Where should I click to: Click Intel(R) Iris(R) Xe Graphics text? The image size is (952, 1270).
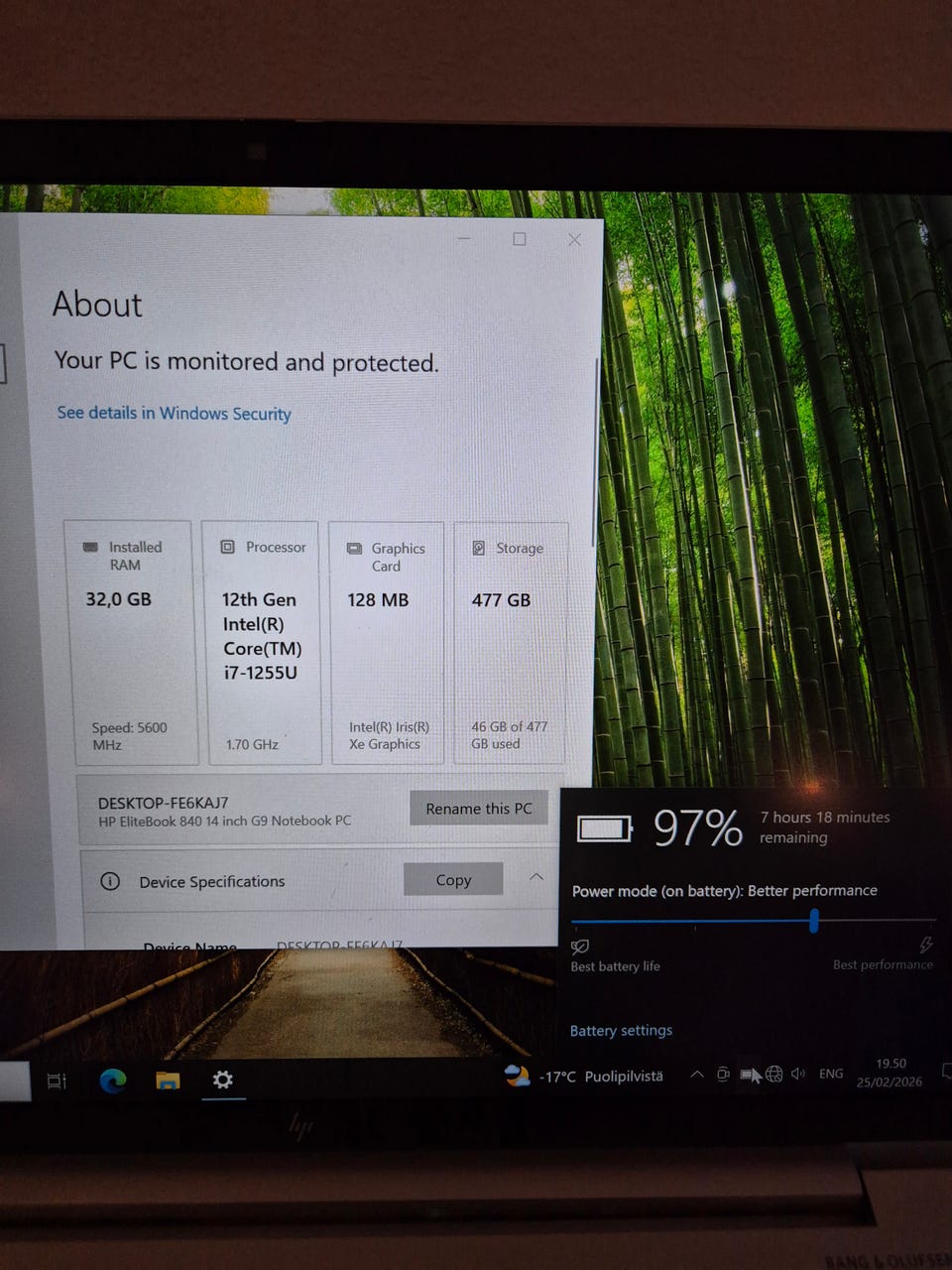pos(389,735)
